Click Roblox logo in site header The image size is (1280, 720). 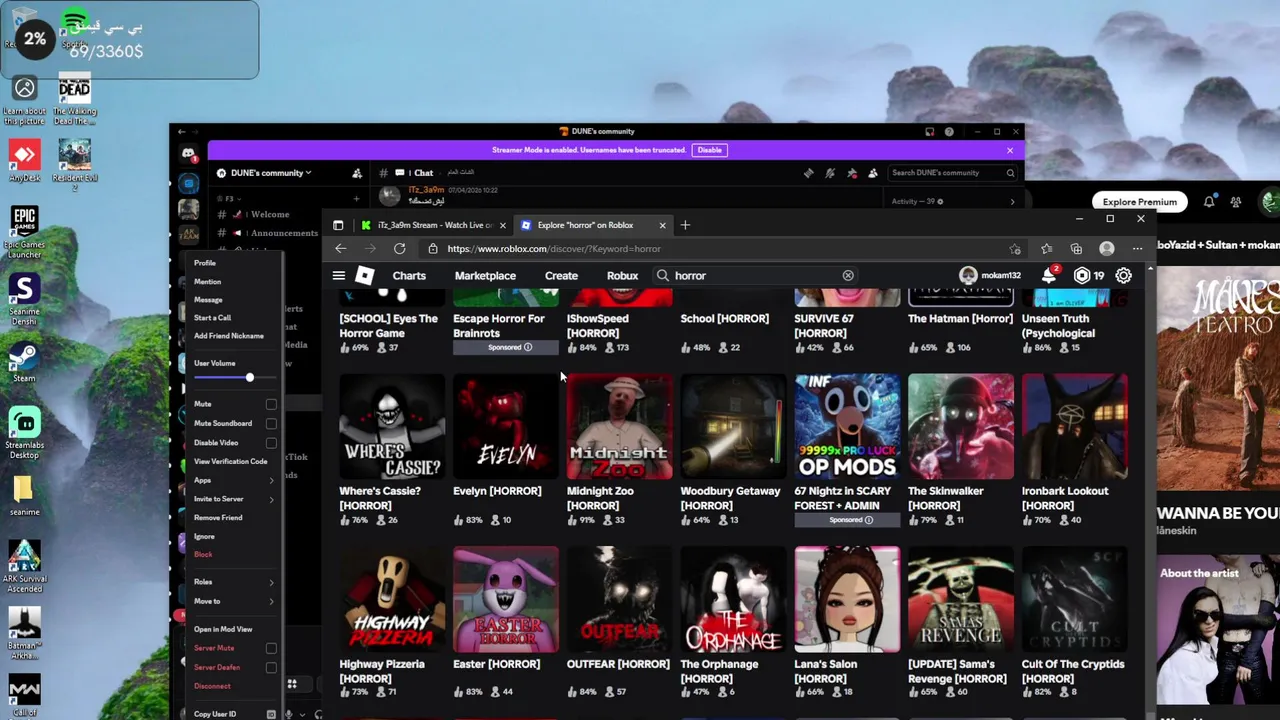pos(365,276)
